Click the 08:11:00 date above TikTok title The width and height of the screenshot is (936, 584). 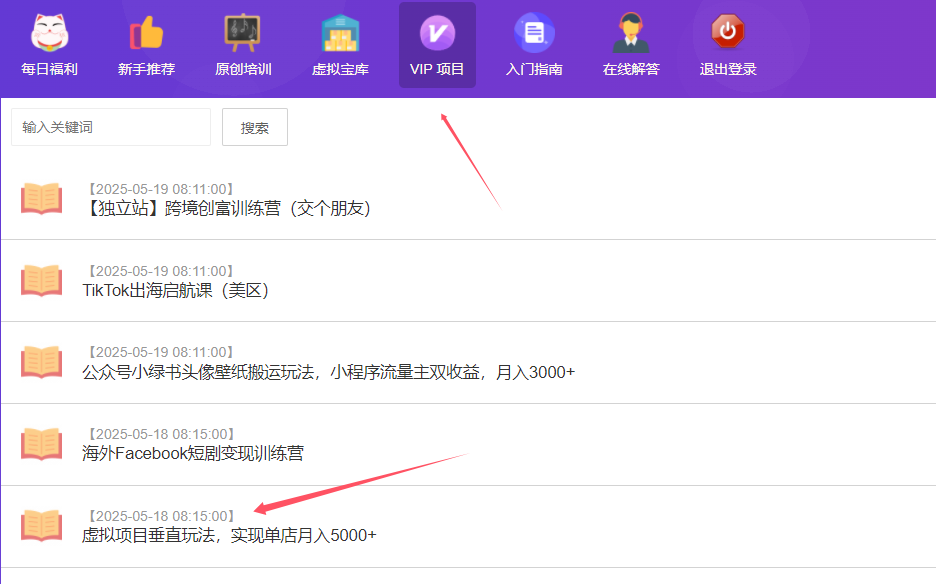click(x=161, y=271)
